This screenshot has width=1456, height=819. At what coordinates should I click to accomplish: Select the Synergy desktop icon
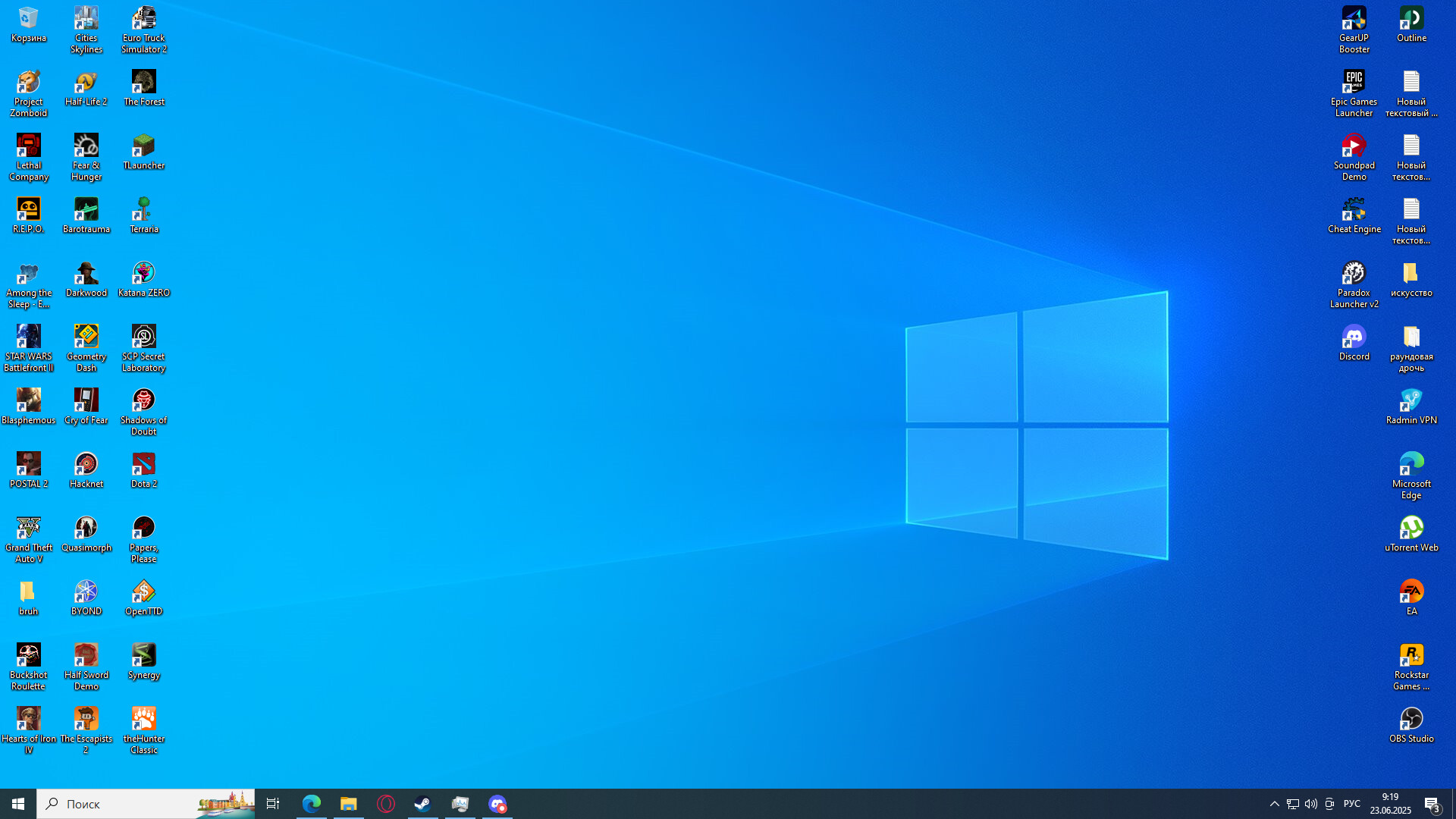pyautogui.click(x=144, y=662)
